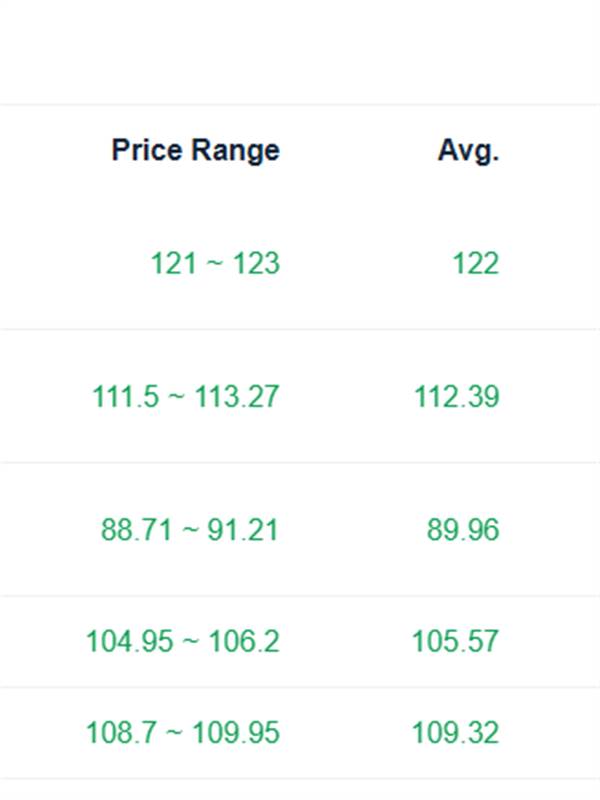
Task: Select the 108.7 ~ 109.95 price range cell
Action: pyautogui.click(x=183, y=733)
